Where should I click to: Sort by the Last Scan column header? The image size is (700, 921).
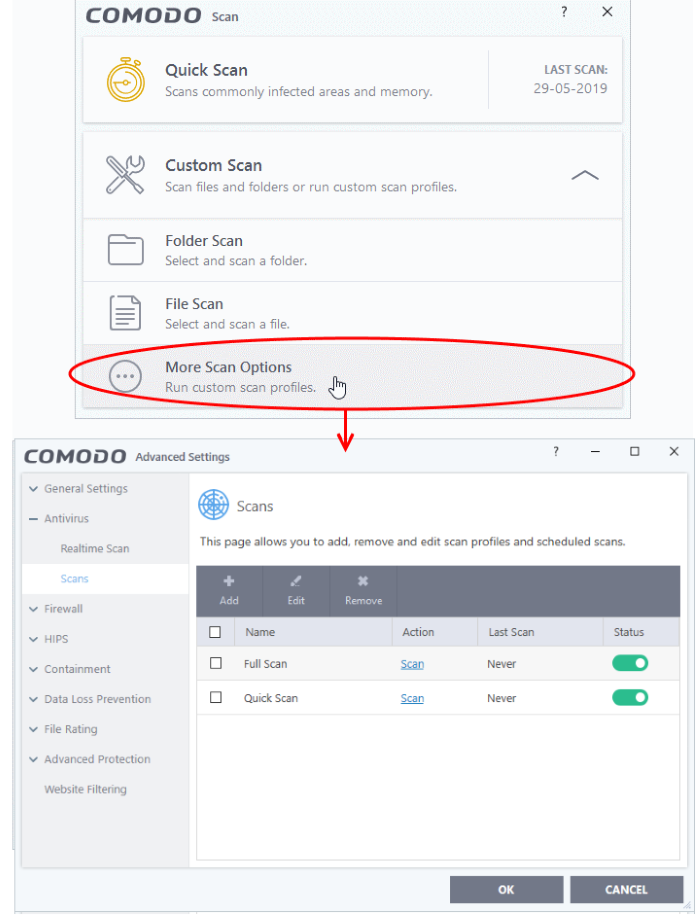(541, 632)
